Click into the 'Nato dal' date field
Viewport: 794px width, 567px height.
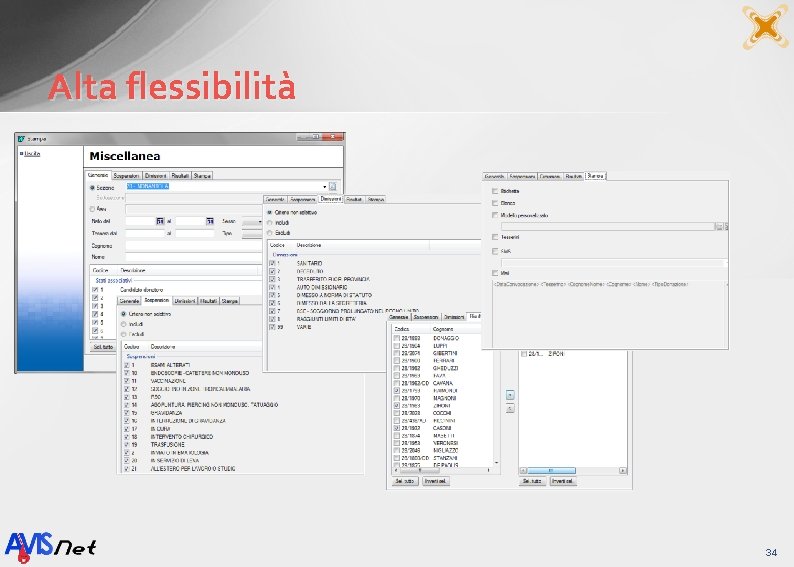[x=140, y=221]
